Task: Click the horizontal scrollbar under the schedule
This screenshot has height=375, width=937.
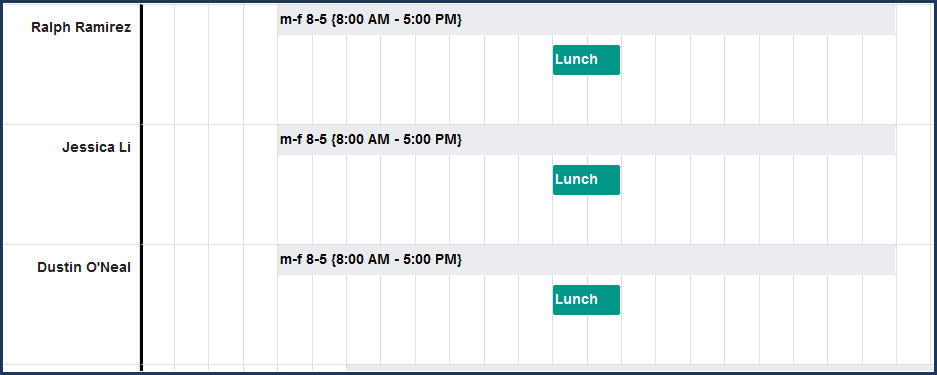Action: 639,368
